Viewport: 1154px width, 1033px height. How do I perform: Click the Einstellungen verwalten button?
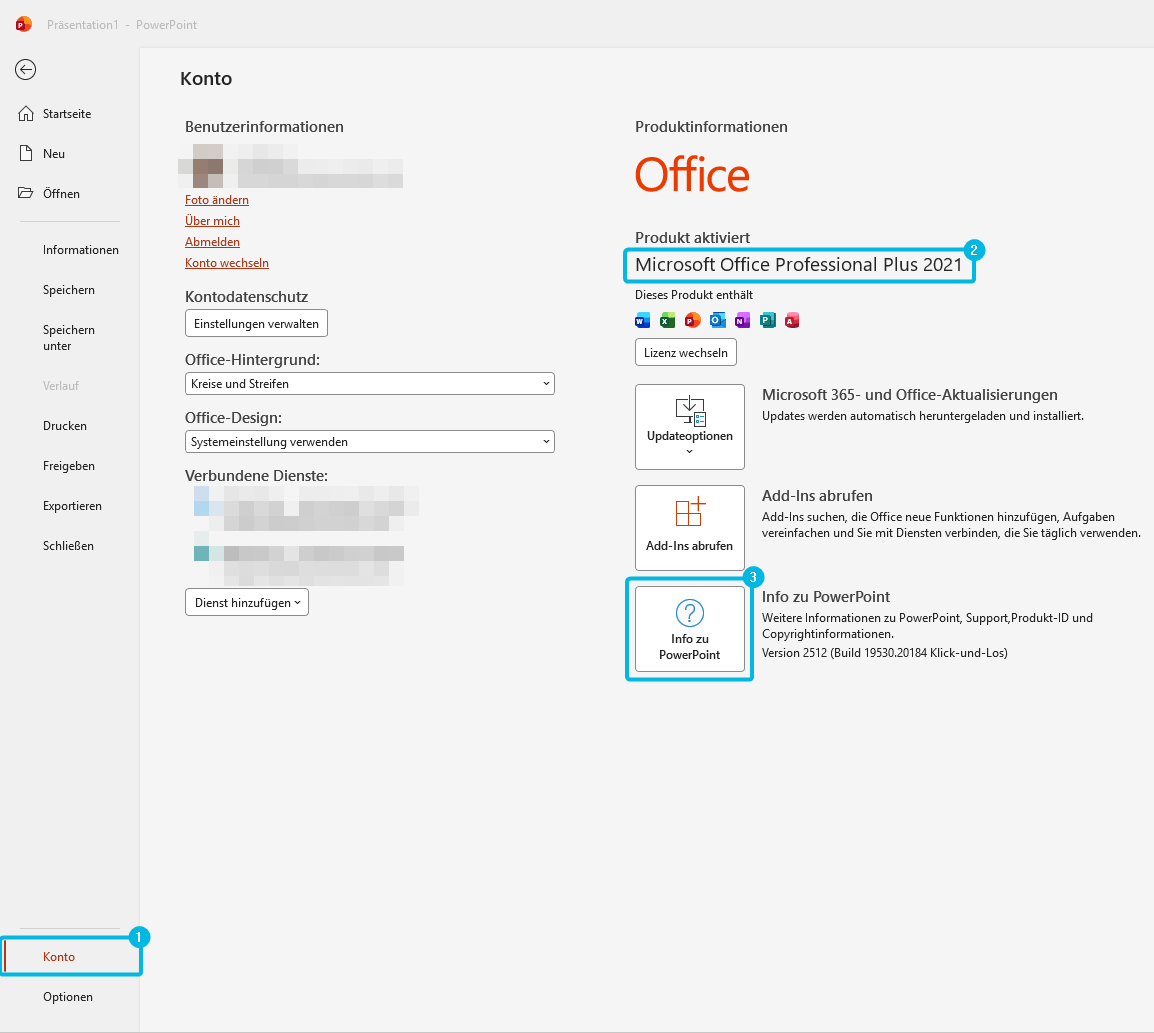(256, 323)
